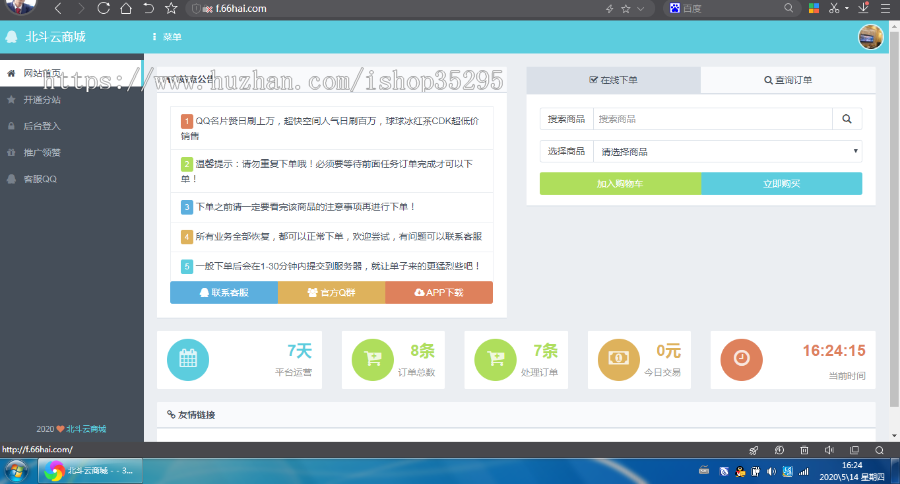This screenshot has height=484, width=900.
Task: Open the colorful grid apps icon
Action: click(814, 8)
